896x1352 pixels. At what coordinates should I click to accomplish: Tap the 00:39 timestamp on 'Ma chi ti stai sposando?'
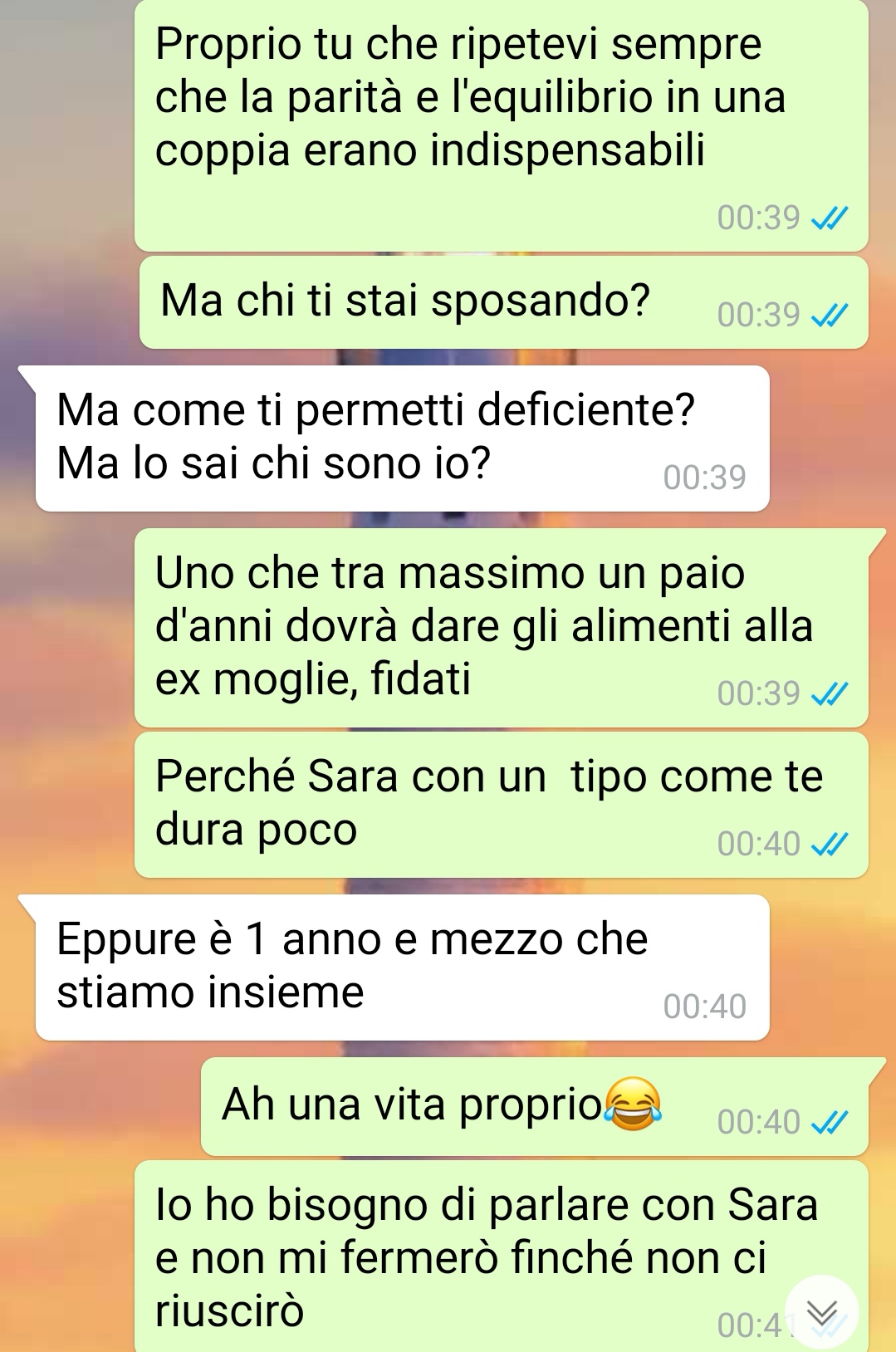pyautogui.click(x=758, y=315)
